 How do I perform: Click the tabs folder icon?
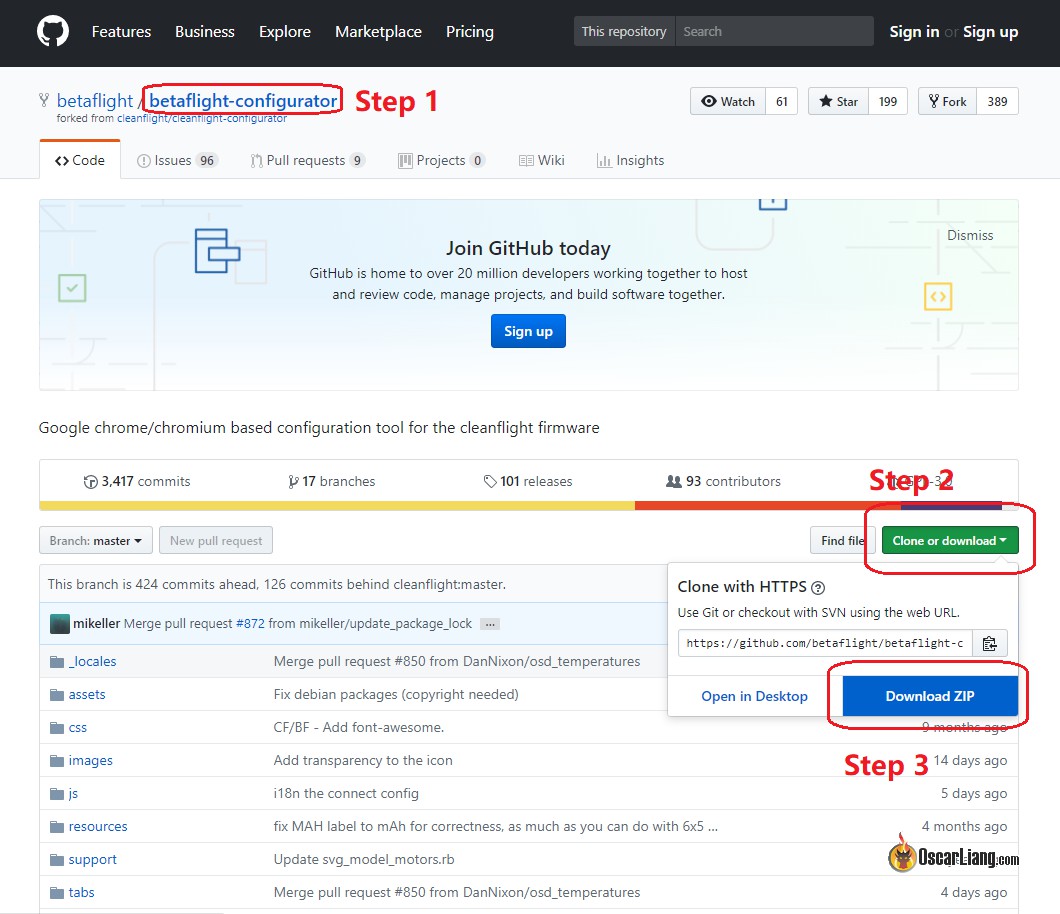pyautogui.click(x=57, y=893)
